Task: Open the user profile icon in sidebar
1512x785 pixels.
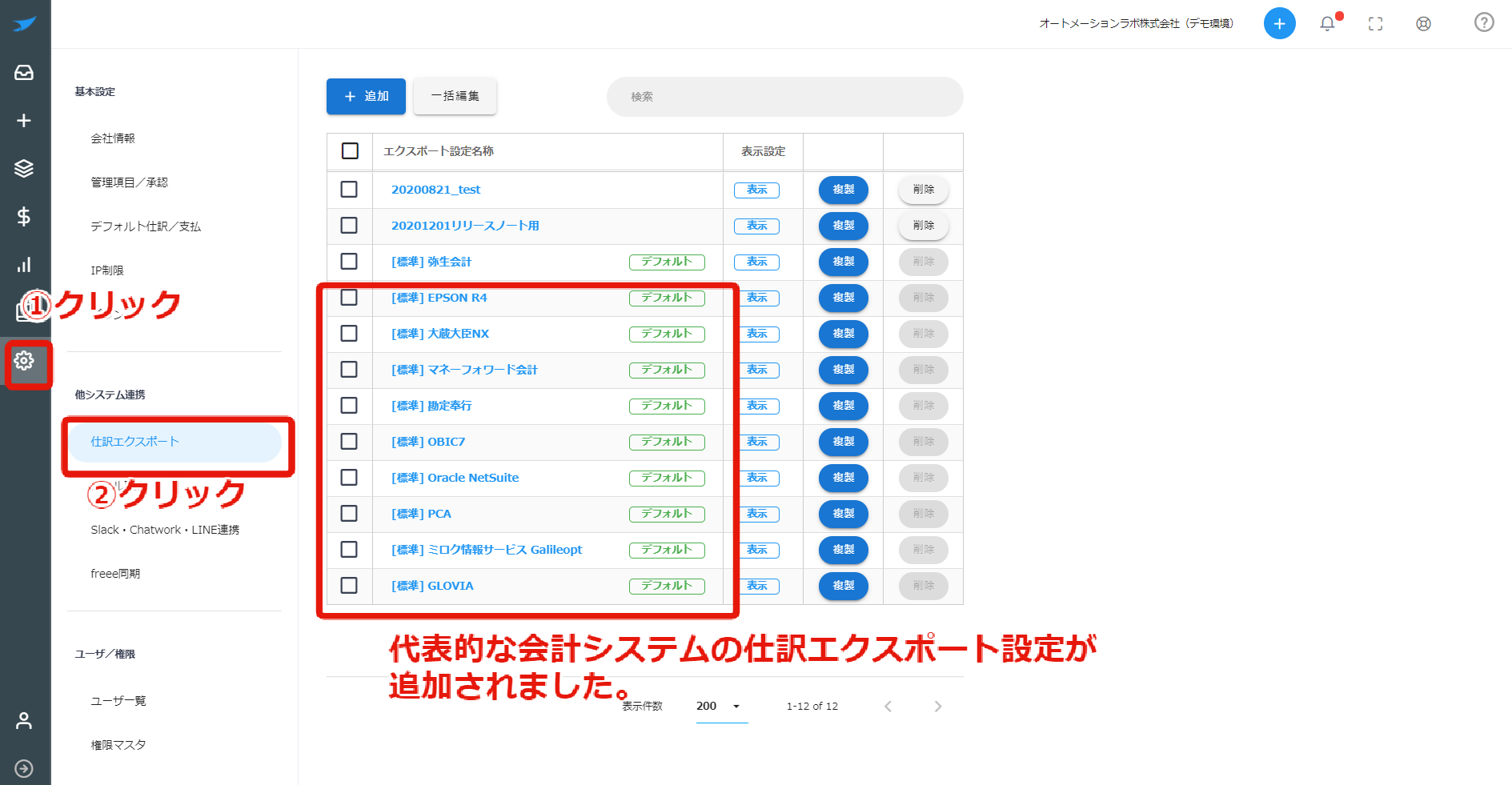Action: tap(24, 721)
